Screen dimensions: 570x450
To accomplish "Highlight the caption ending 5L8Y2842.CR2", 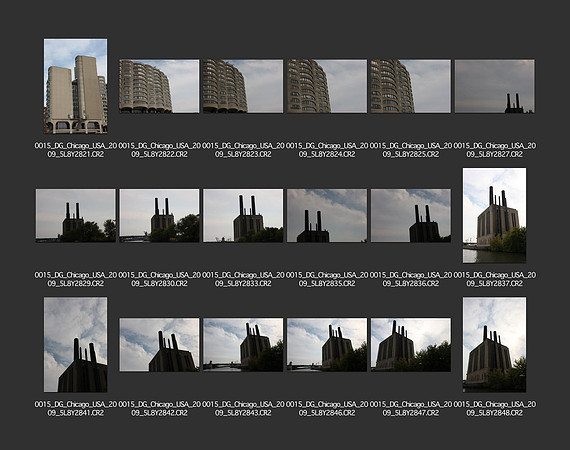I will (x=159, y=409).
